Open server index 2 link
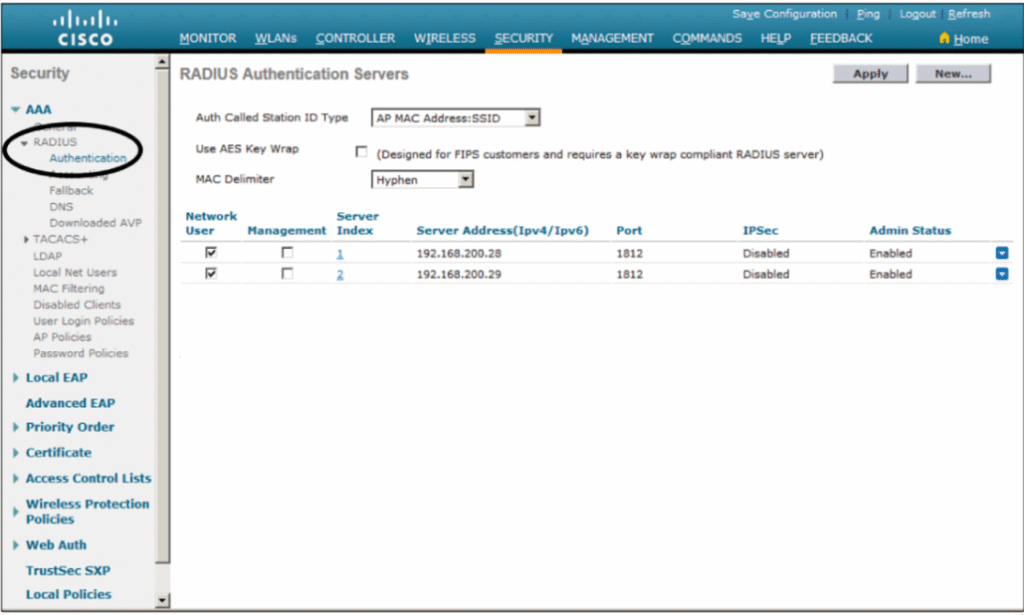The image size is (1024, 615). coord(340,274)
